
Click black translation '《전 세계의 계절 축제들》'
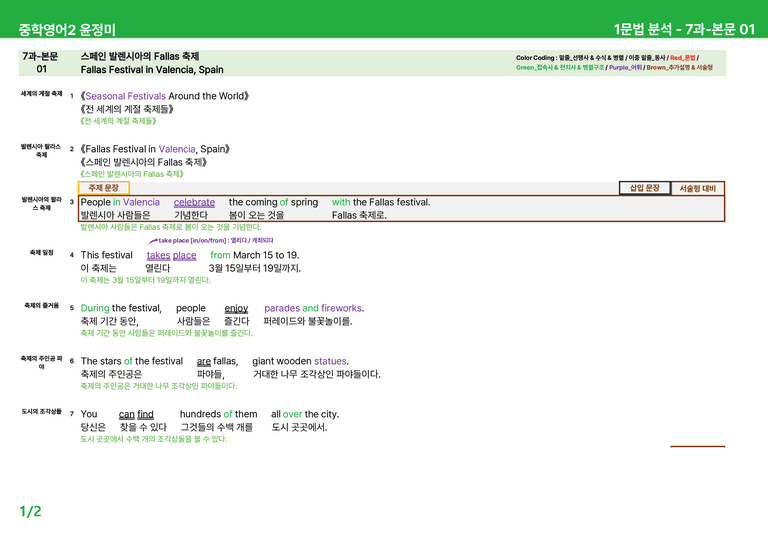tap(127, 109)
